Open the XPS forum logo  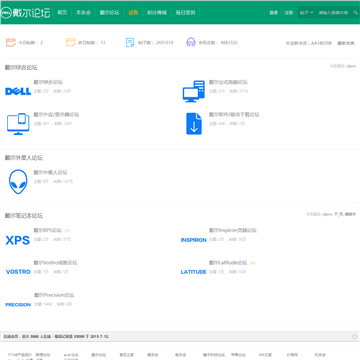[x=18, y=240]
